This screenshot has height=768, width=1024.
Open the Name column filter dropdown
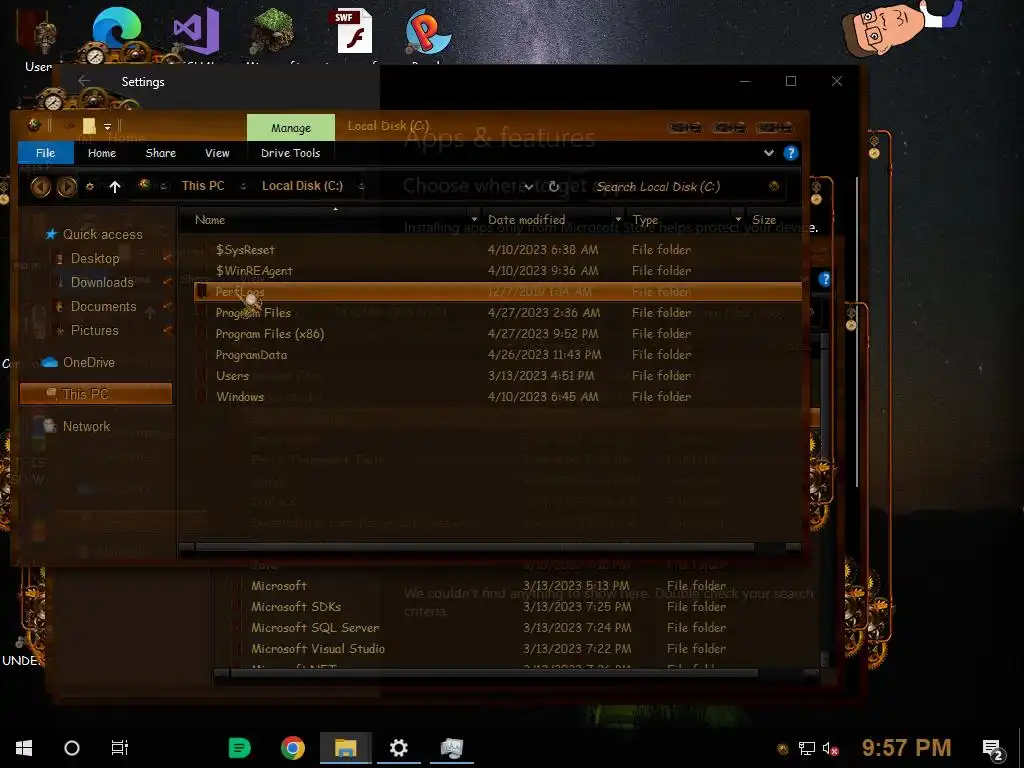tap(474, 219)
